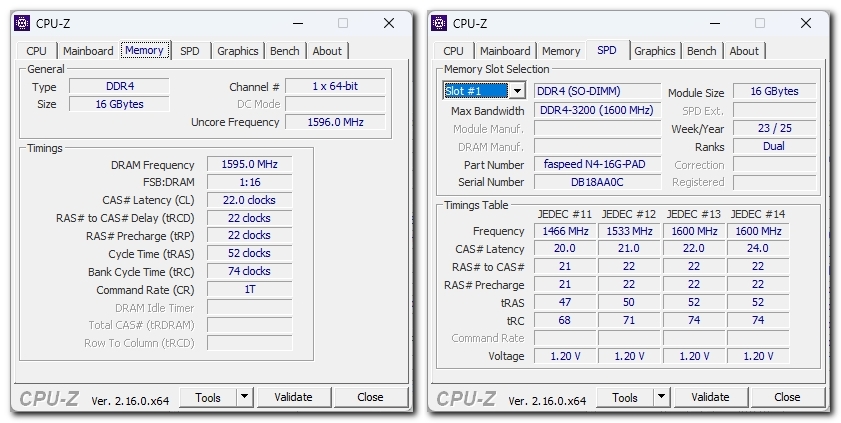Click Tools button in left window
This screenshot has height=423, width=841.
pos(208,397)
